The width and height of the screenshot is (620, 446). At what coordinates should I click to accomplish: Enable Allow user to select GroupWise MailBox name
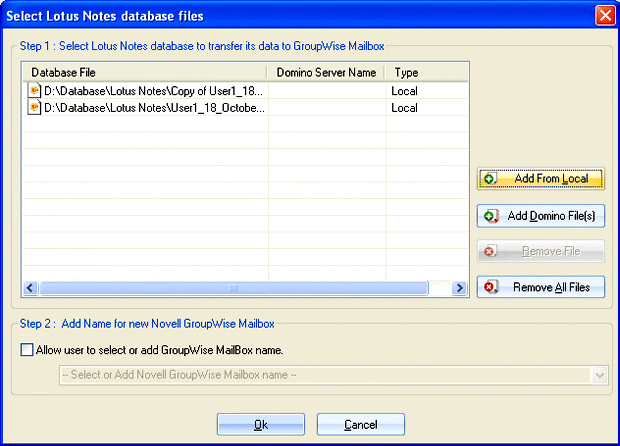[27, 350]
